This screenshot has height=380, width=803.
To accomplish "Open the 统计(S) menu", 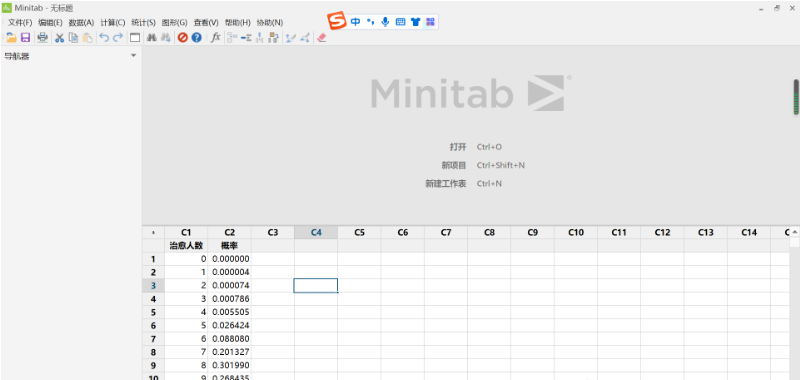I will click(x=143, y=23).
